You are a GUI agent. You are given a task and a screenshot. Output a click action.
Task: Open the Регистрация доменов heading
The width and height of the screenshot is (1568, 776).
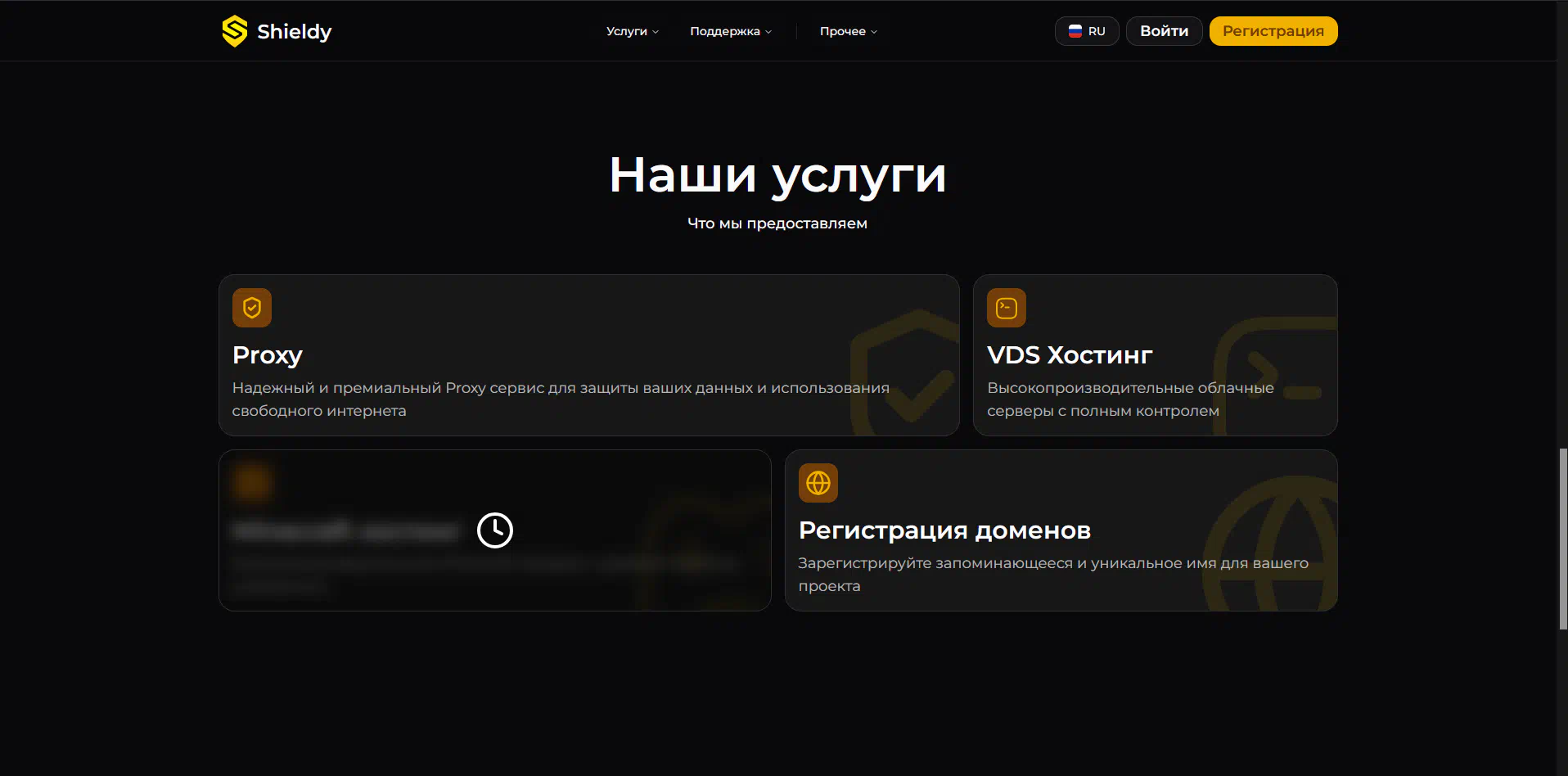(x=944, y=530)
